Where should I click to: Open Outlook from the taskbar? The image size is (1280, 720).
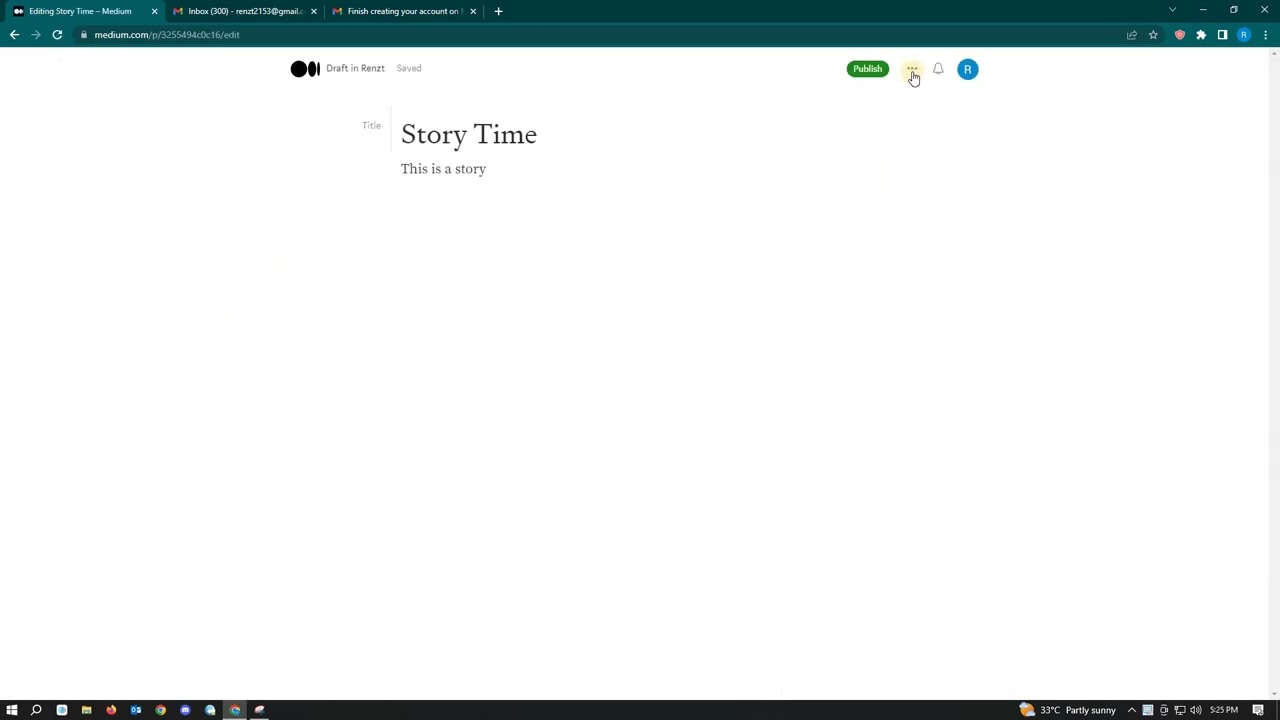tap(136, 710)
